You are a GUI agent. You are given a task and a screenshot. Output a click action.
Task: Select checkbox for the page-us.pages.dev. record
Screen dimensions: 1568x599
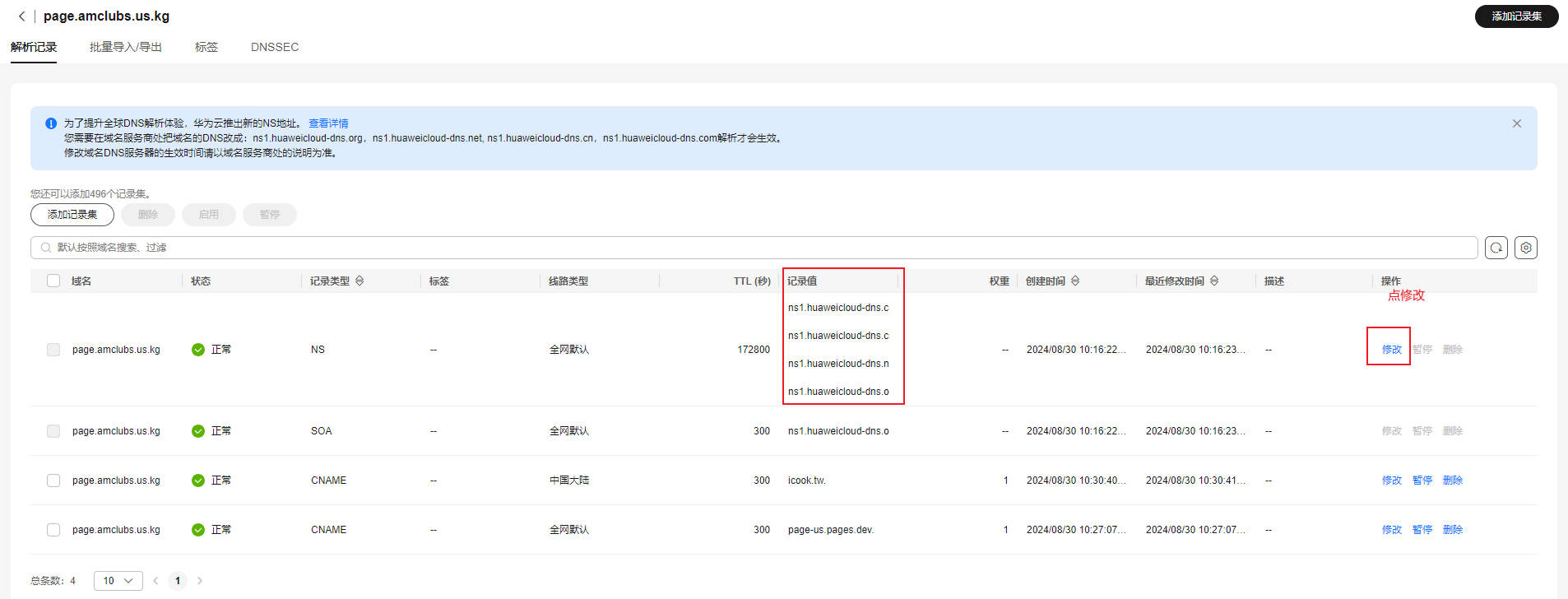coord(53,530)
